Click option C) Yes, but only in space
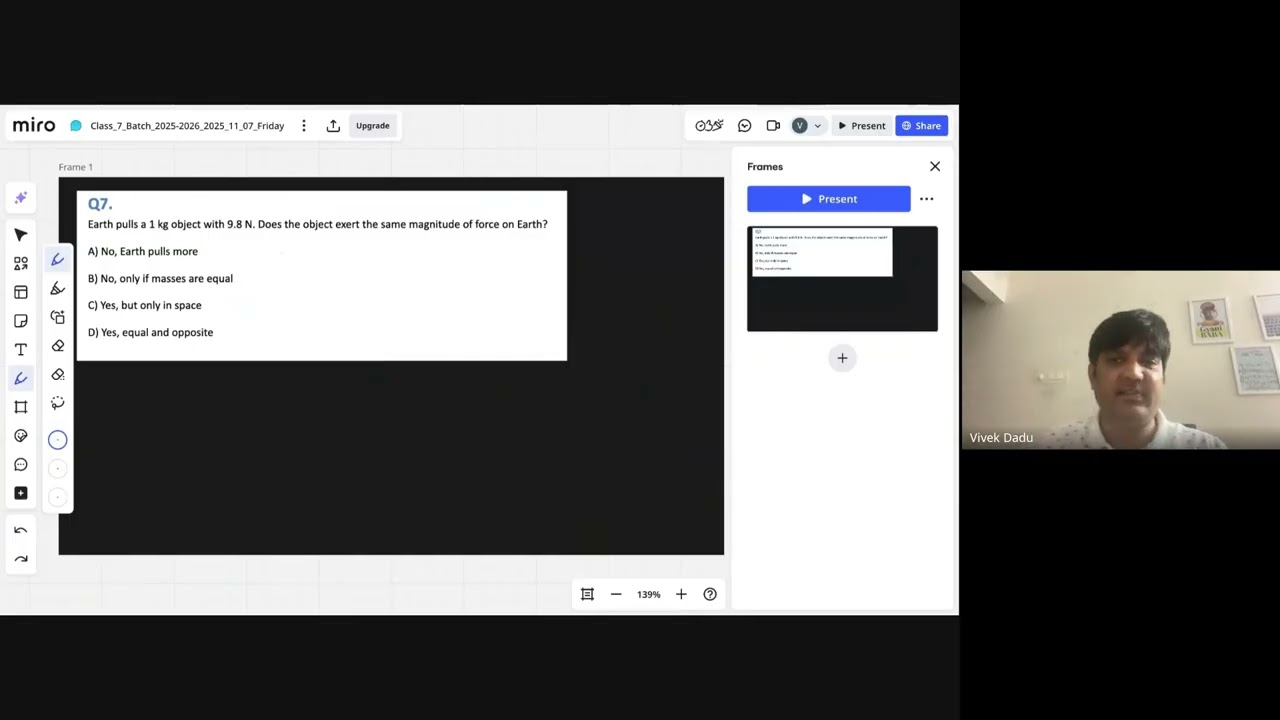This screenshot has width=1280, height=720. (145, 306)
